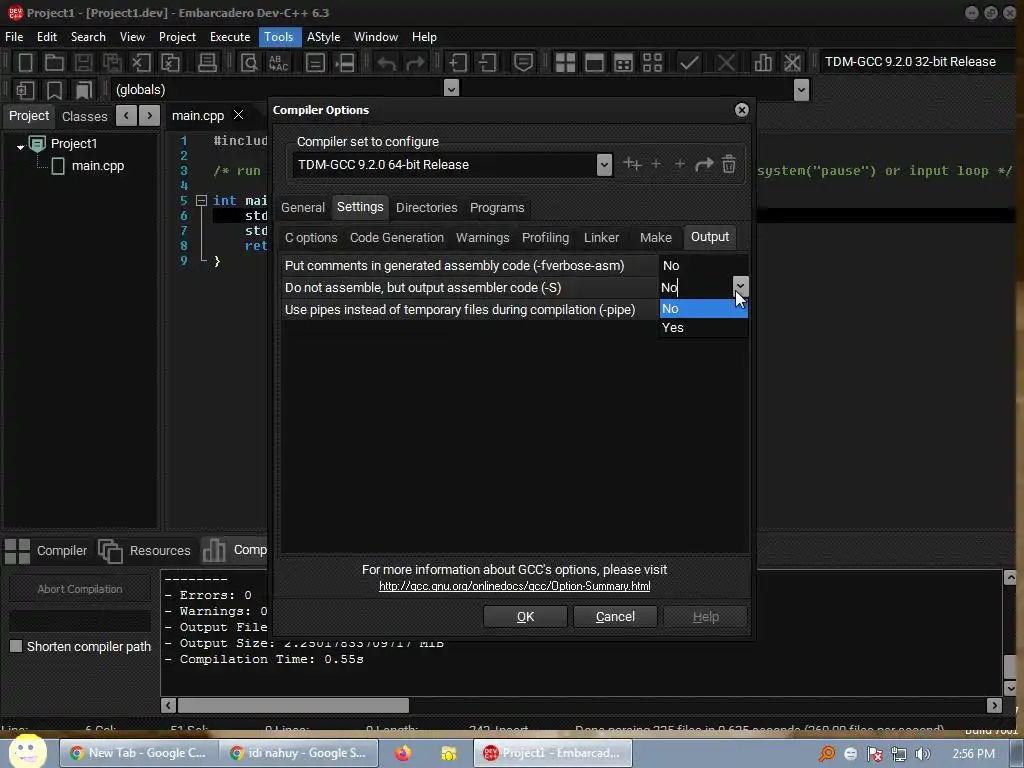Click the Replace (AB AC) toolbar icon
The width and height of the screenshot is (1024, 768).
pos(279,62)
